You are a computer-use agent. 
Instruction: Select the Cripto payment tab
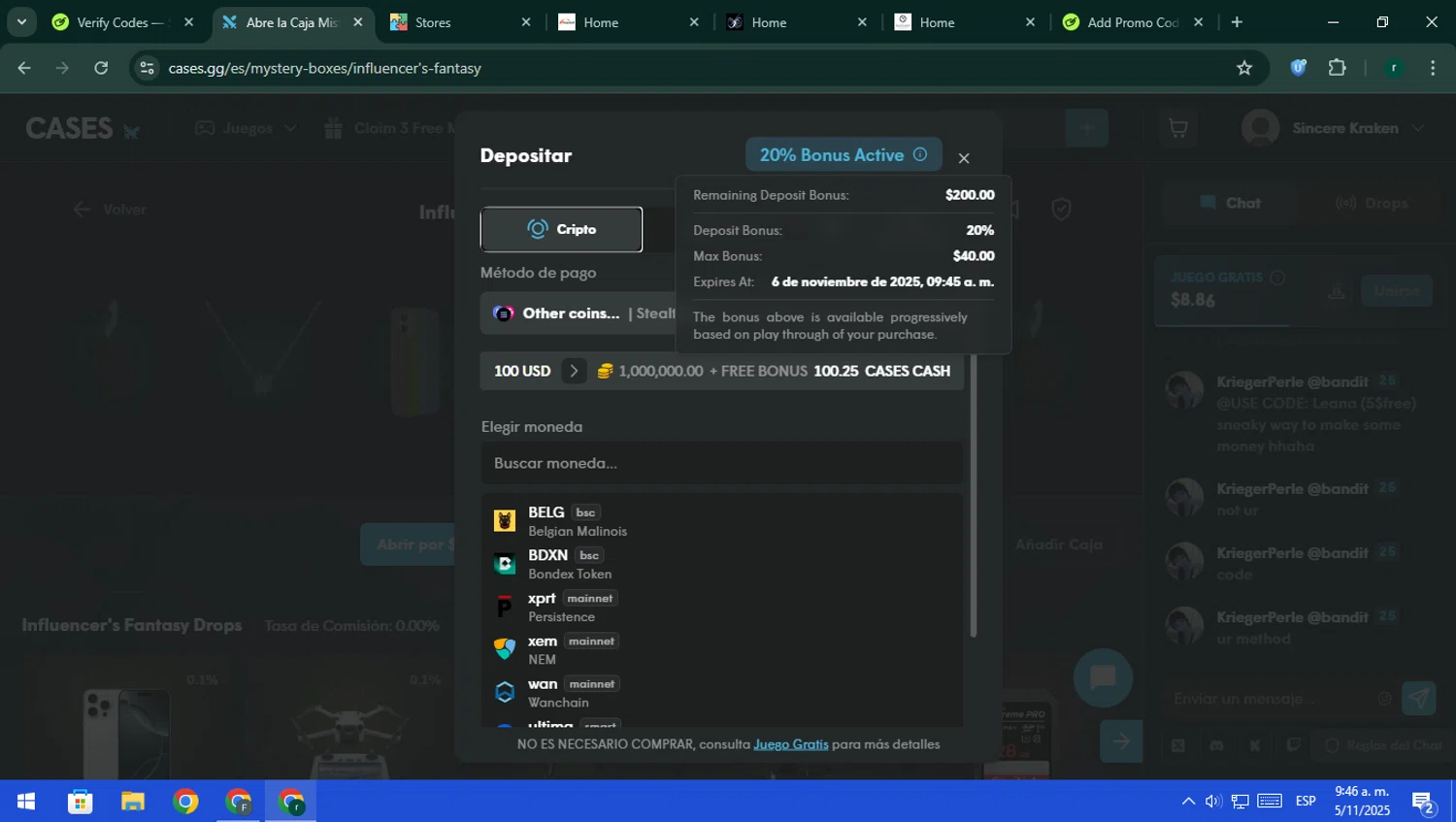[561, 229]
